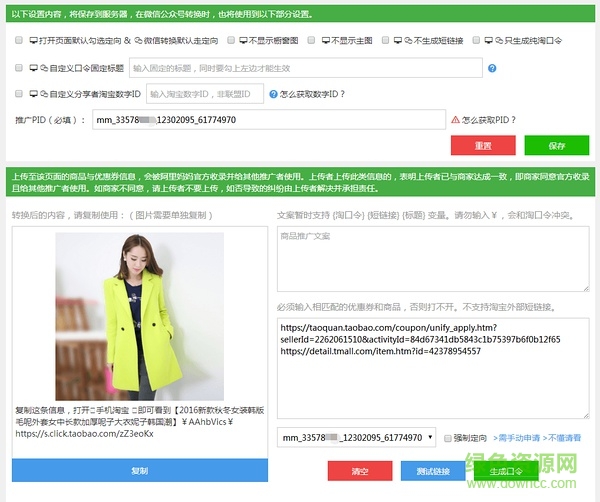Click the coupon and item URL text area

[x=433, y=368]
